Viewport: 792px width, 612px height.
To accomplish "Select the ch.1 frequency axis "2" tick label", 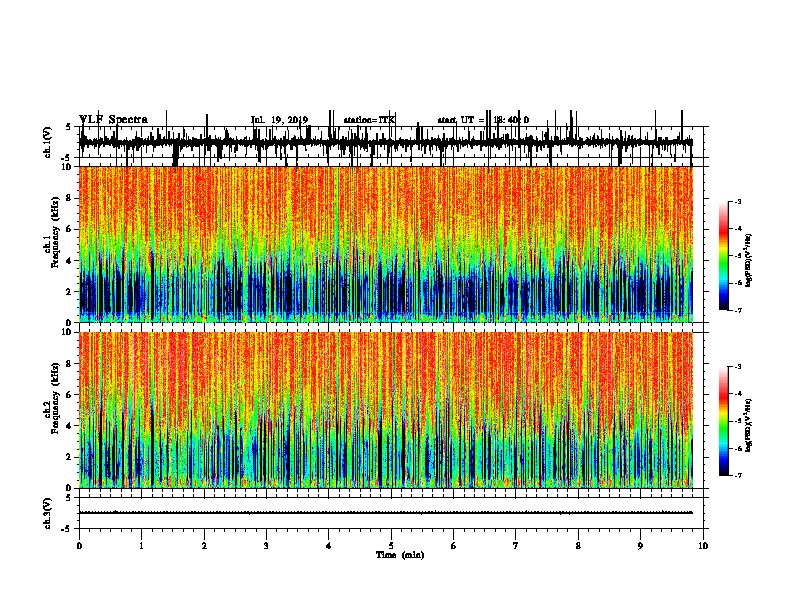I will point(69,292).
